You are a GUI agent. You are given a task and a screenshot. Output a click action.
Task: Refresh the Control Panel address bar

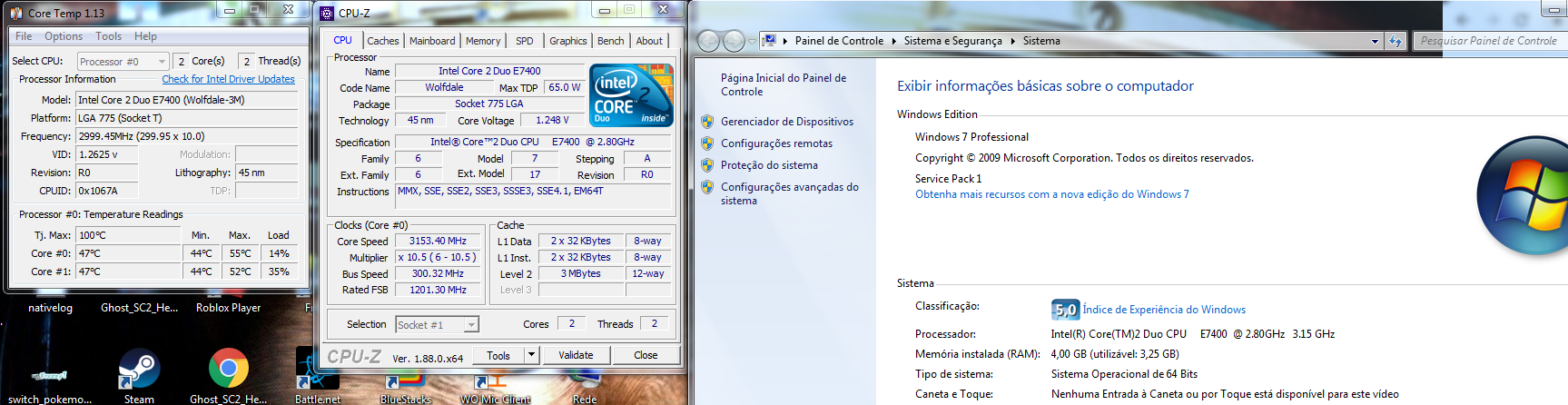(1395, 41)
